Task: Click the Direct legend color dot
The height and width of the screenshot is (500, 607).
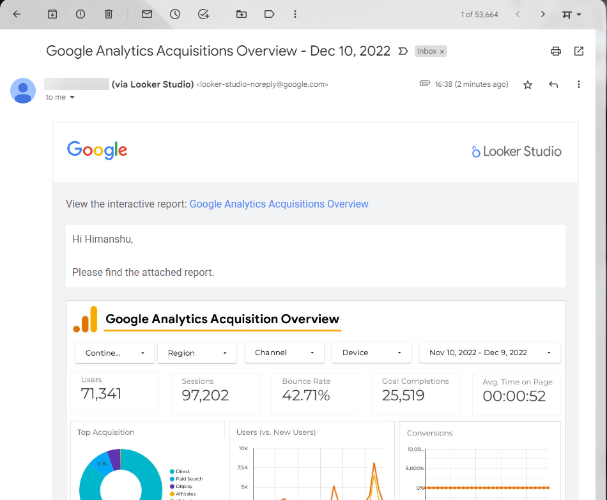Action: point(172,471)
